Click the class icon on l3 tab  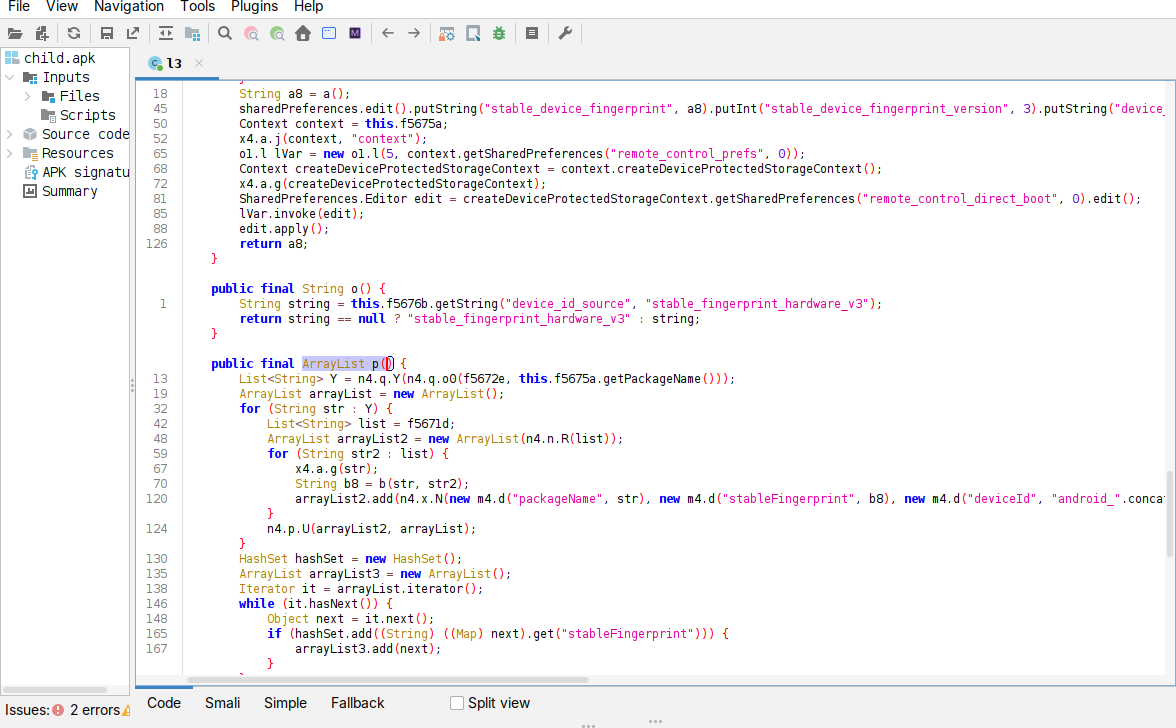click(x=155, y=63)
